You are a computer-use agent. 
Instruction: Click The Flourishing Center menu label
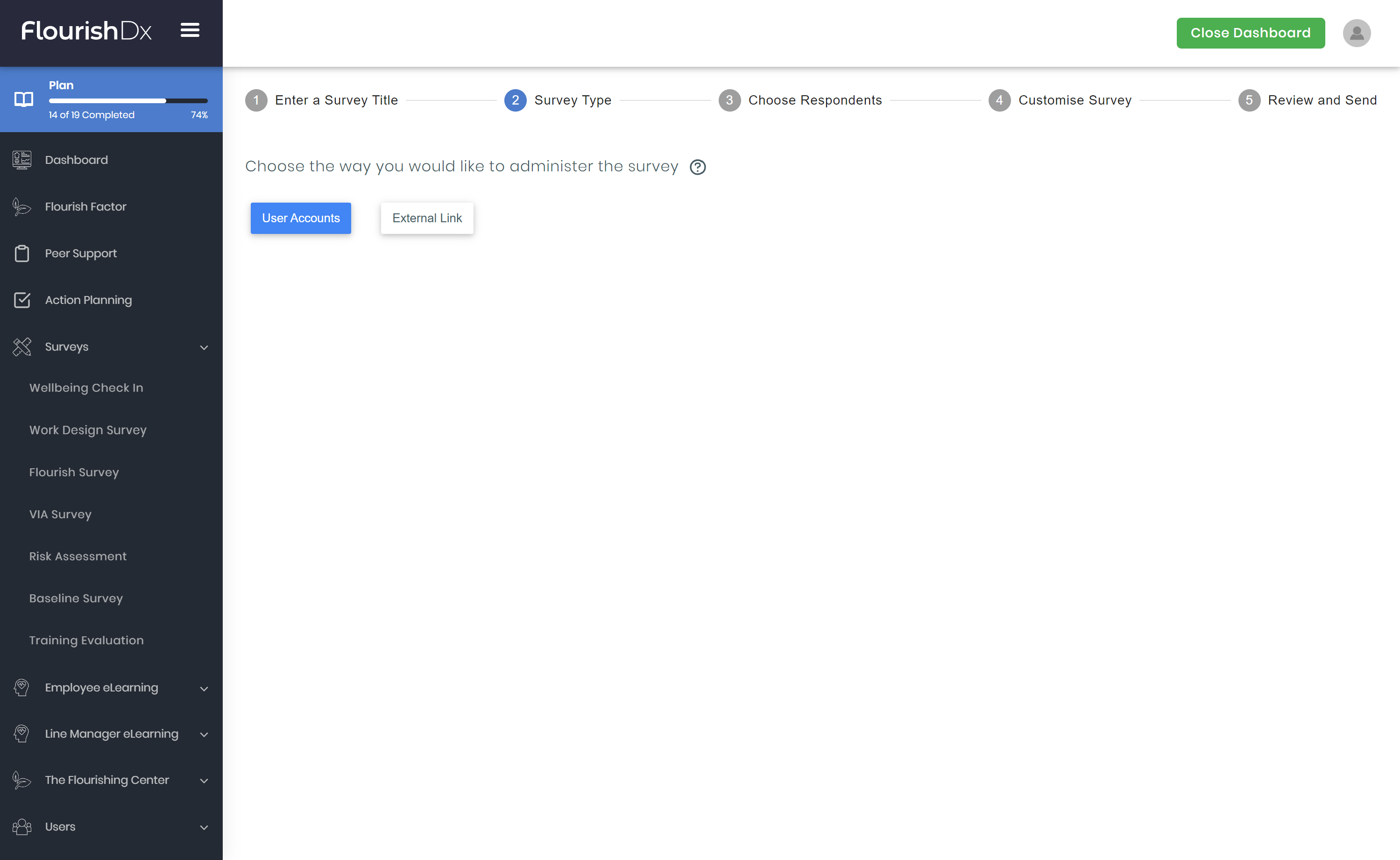coord(107,780)
